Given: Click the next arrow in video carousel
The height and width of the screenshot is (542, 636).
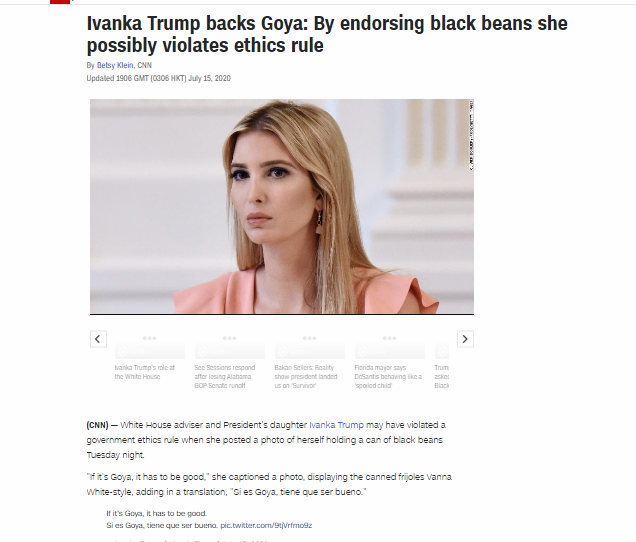Looking at the screenshot, I should pyautogui.click(x=465, y=339).
